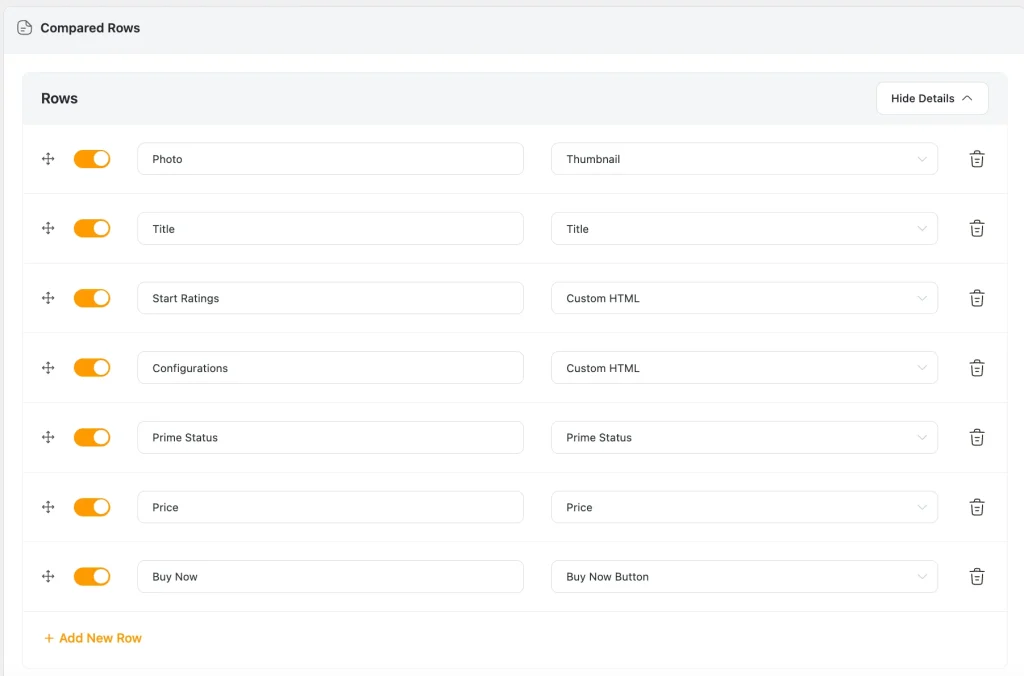Switch off the Prime Status toggle
The image size is (1024, 676).
[x=91, y=437]
